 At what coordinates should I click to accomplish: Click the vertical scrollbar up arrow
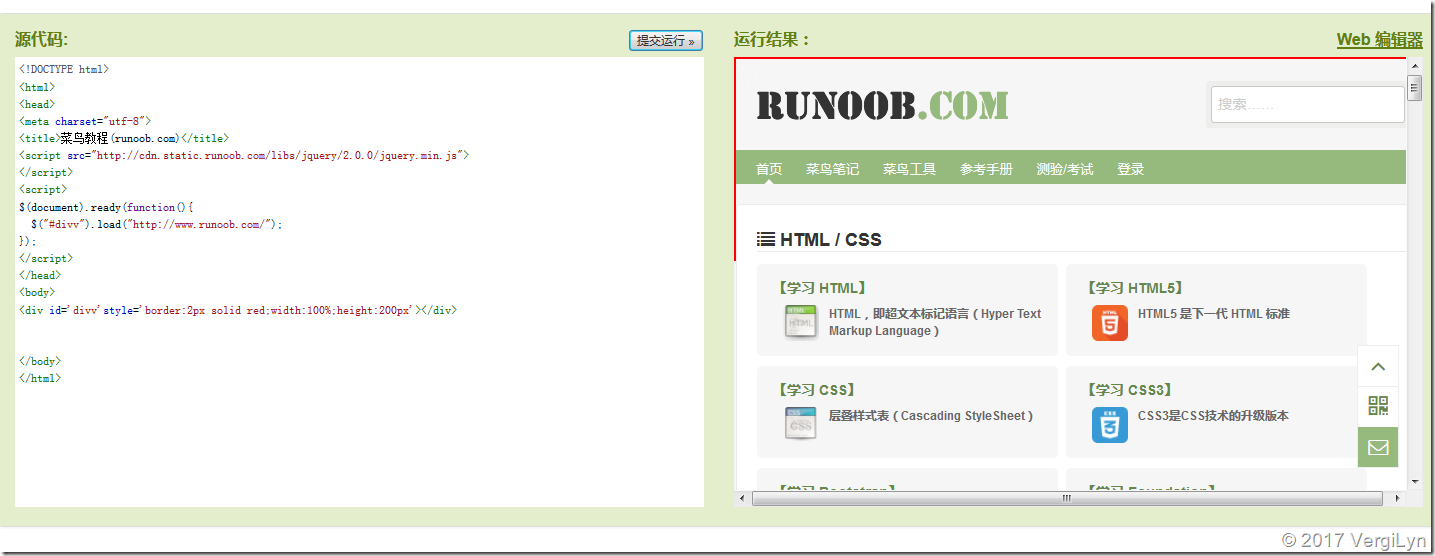point(1414,66)
